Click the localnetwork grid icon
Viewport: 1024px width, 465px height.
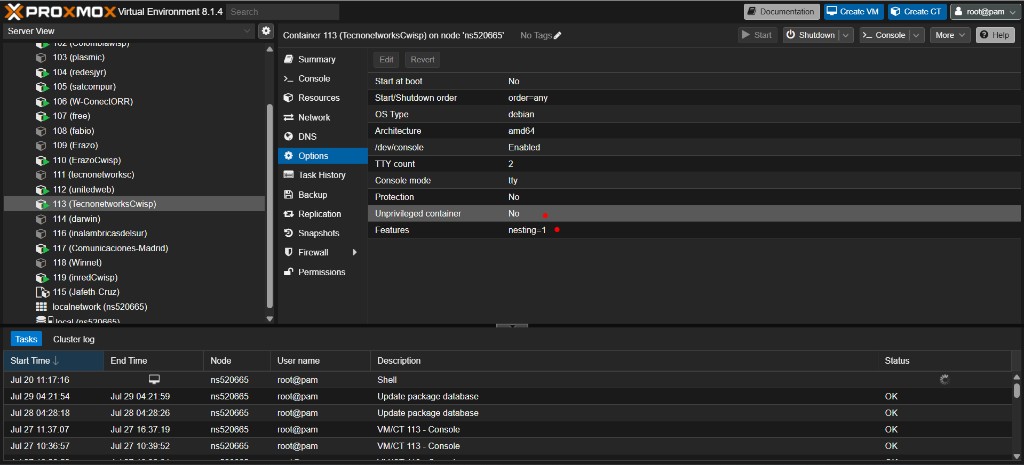[x=42, y=306]
